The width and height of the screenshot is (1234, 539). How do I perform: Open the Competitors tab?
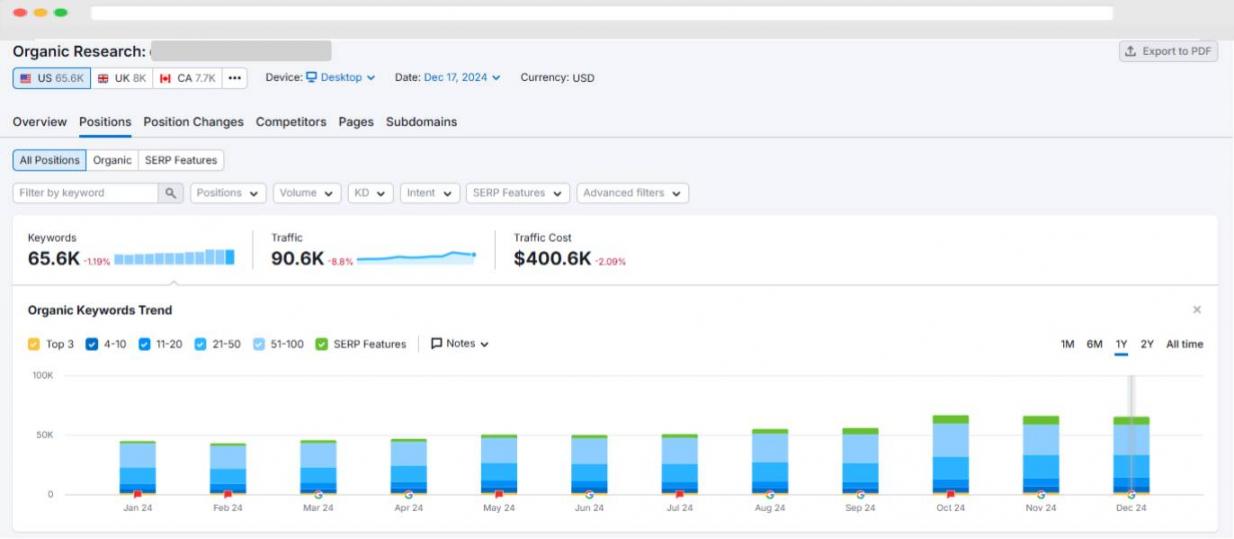(291, 122)
